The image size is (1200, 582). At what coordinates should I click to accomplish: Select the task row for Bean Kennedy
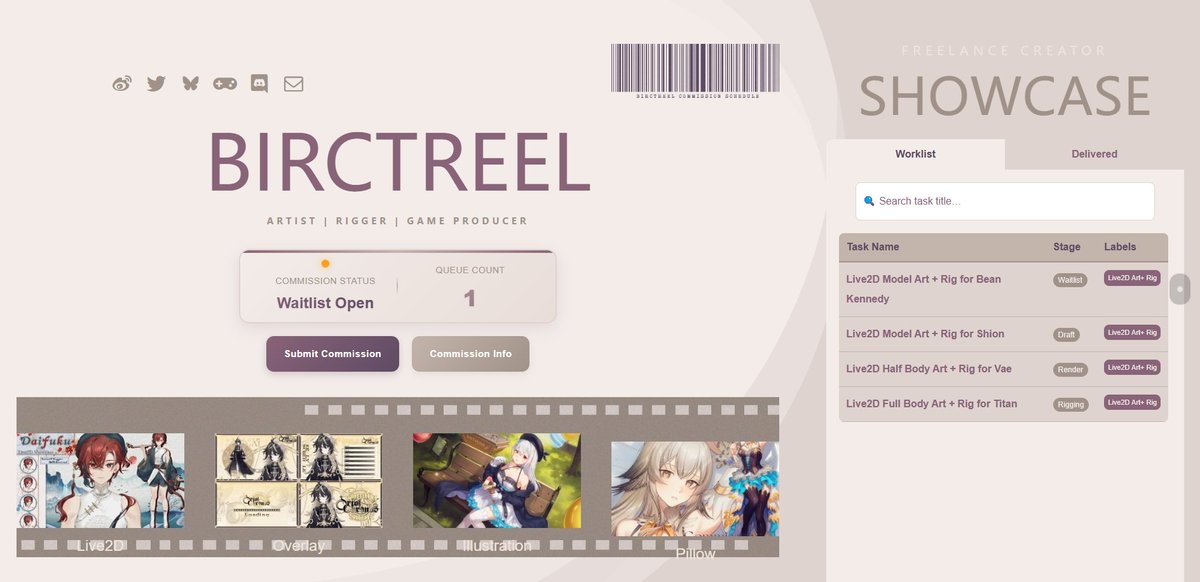pyautogui.click(x=1003, y=289)
